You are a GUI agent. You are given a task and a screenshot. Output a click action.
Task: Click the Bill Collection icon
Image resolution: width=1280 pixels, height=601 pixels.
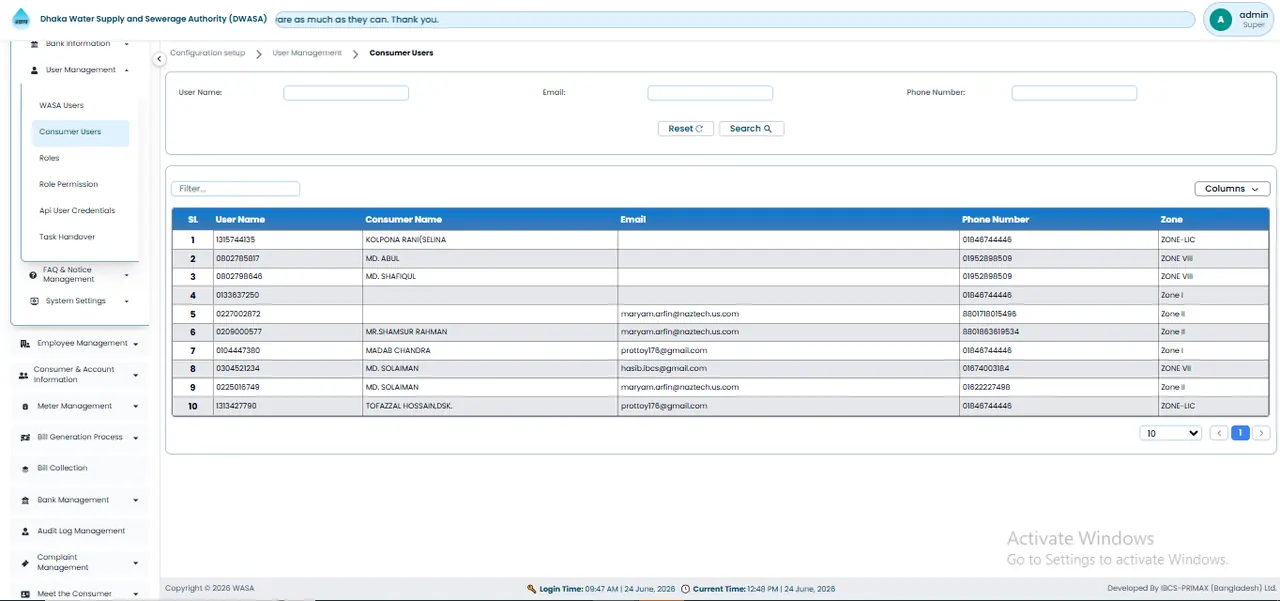point(26,468)
